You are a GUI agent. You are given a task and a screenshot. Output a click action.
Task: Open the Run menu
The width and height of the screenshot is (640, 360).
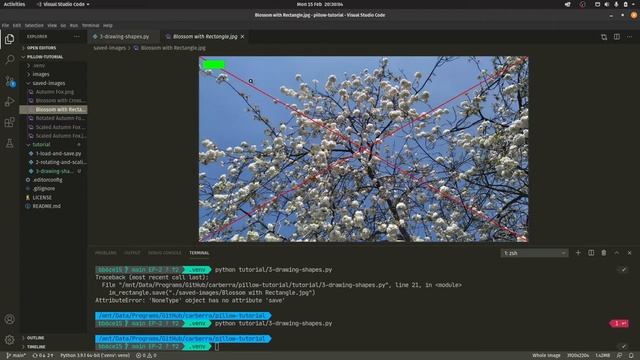click(x=73, y=25)
